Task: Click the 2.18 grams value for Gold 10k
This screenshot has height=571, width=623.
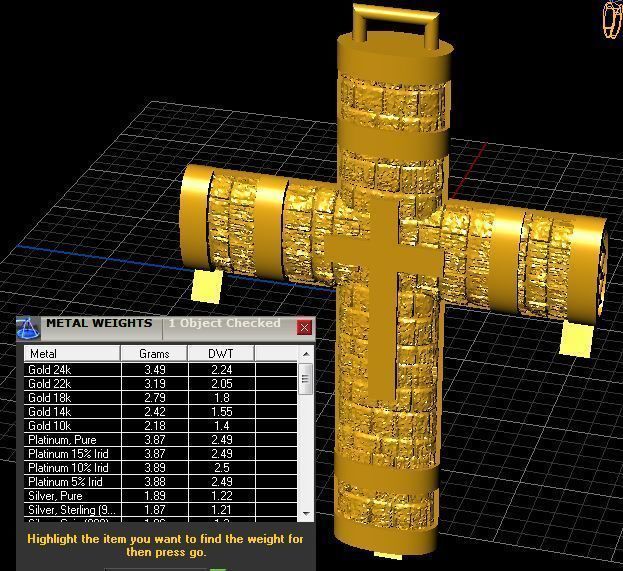Action: click(x=155, y=426)
